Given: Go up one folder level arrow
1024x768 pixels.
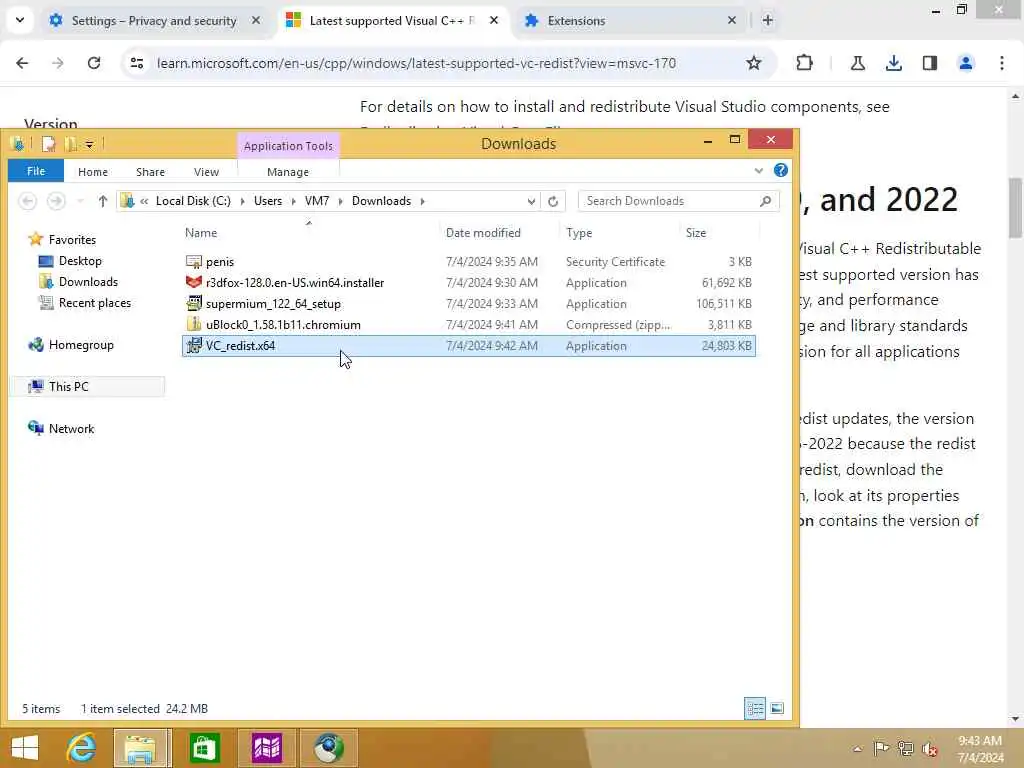Looking at the screenshot, I should 103,201.
